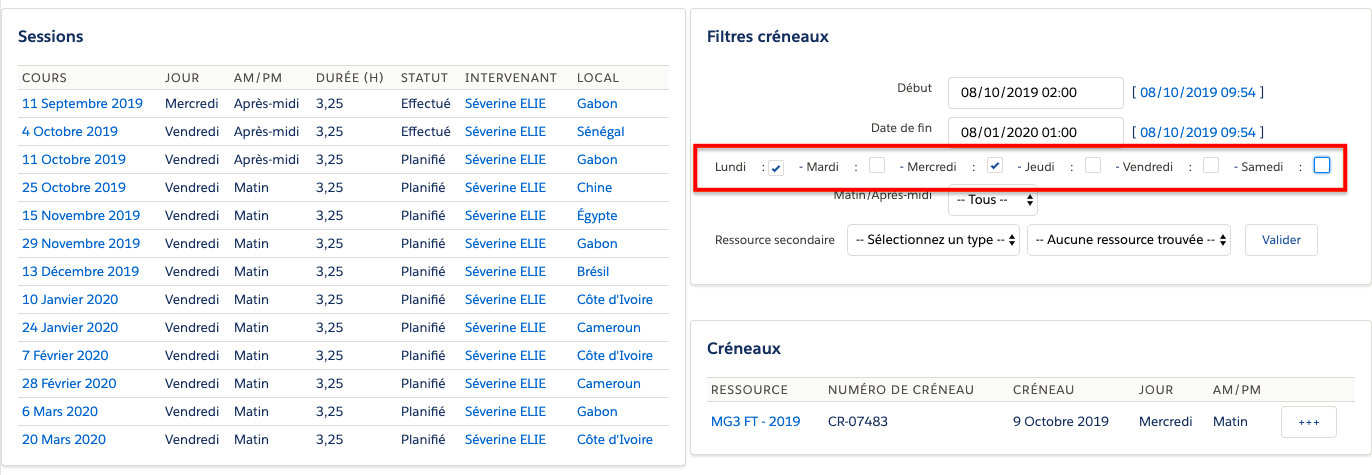Viewport: 1372px width, 475px height.
Task: Open the 11 Septembre 2019 session
Action: click(x=82, y=104)
